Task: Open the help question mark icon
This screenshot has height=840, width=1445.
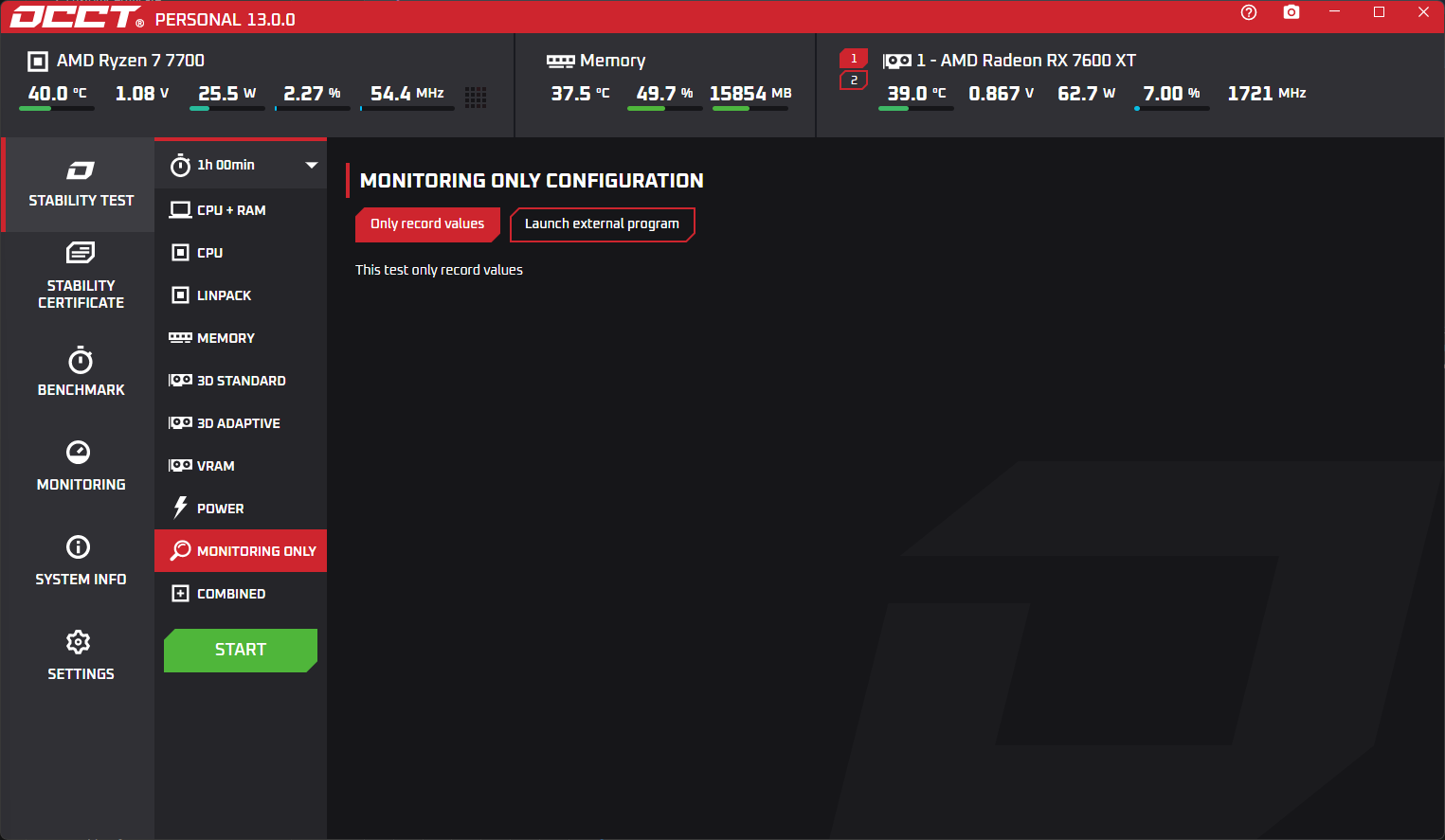Action: pos(1249,12)
